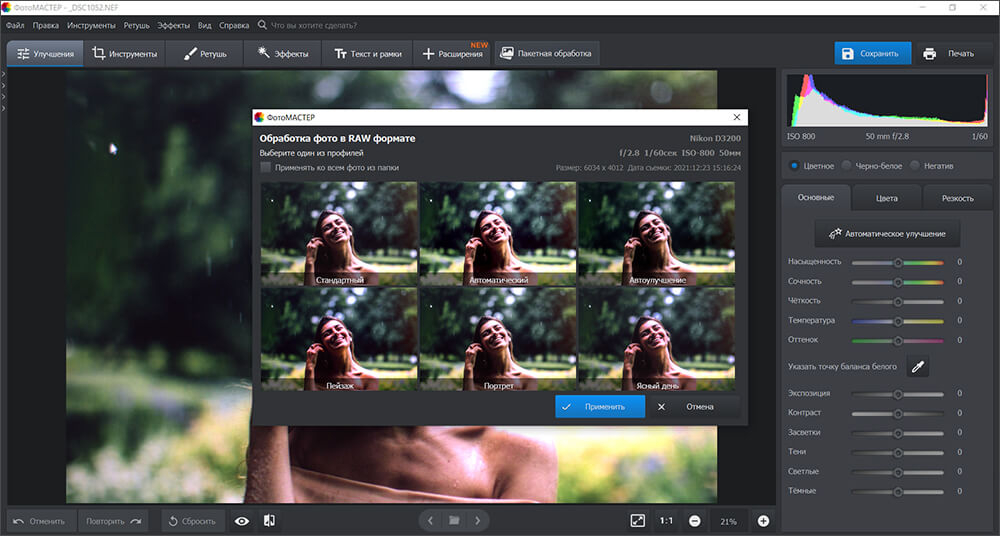Open the Инструменты menu in the menu bar

(x=91, y=26)
